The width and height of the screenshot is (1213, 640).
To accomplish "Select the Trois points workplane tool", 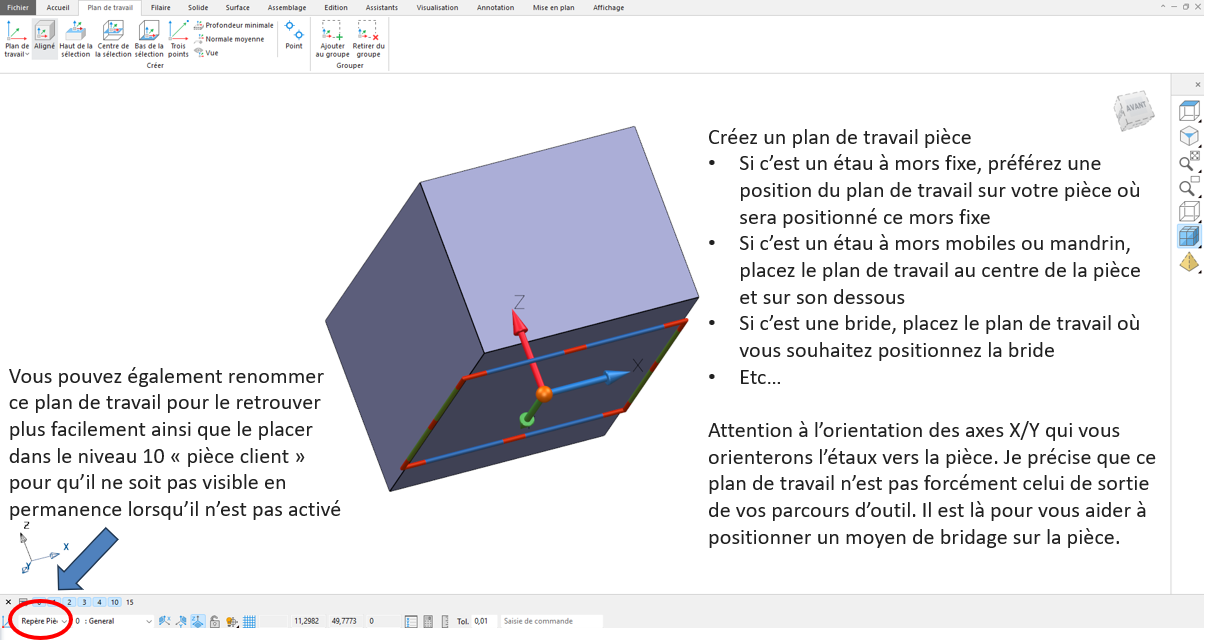I will point(178,39).
